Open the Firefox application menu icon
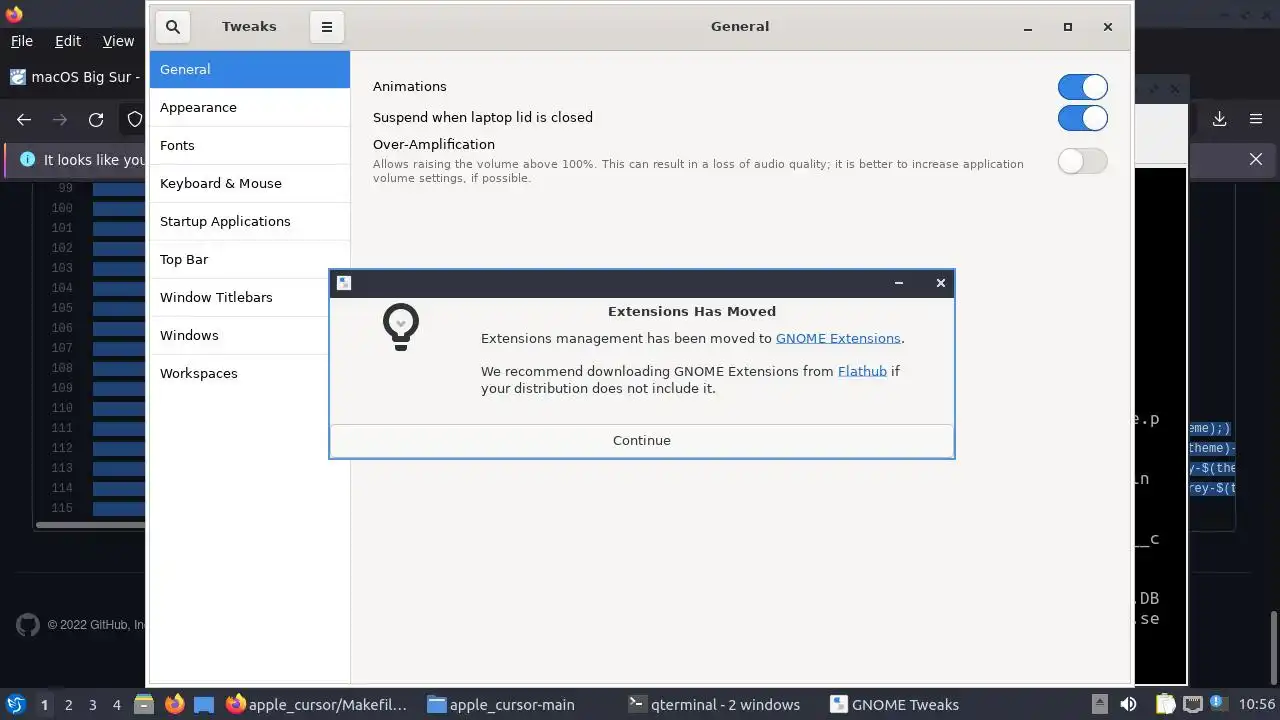The width and height of the screenshot is (1280, 720). click(1256, 119)
